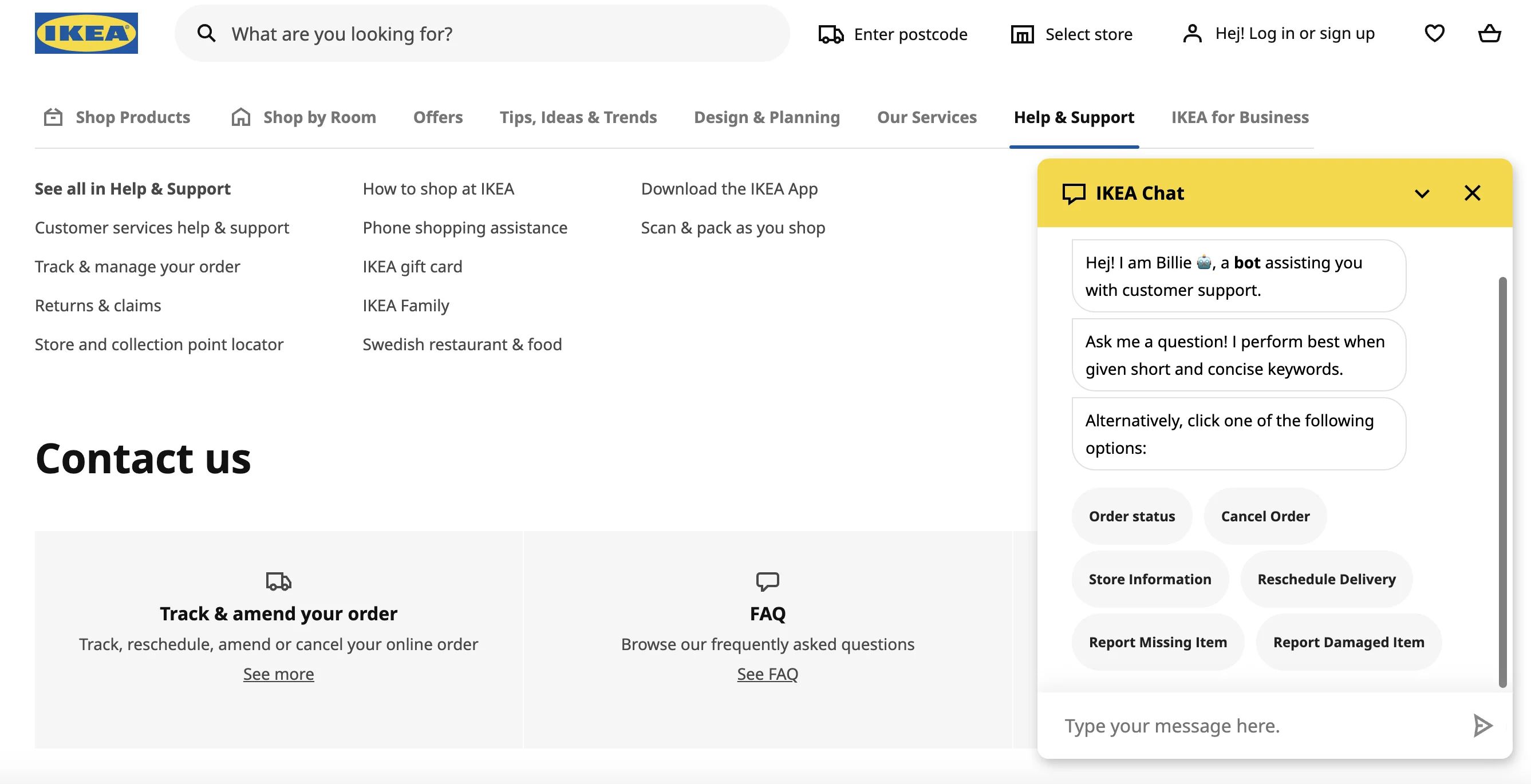Click the IKEA logo
Image resolution: width=1531 pixels, height=784 pixels.
click(86, 33)
